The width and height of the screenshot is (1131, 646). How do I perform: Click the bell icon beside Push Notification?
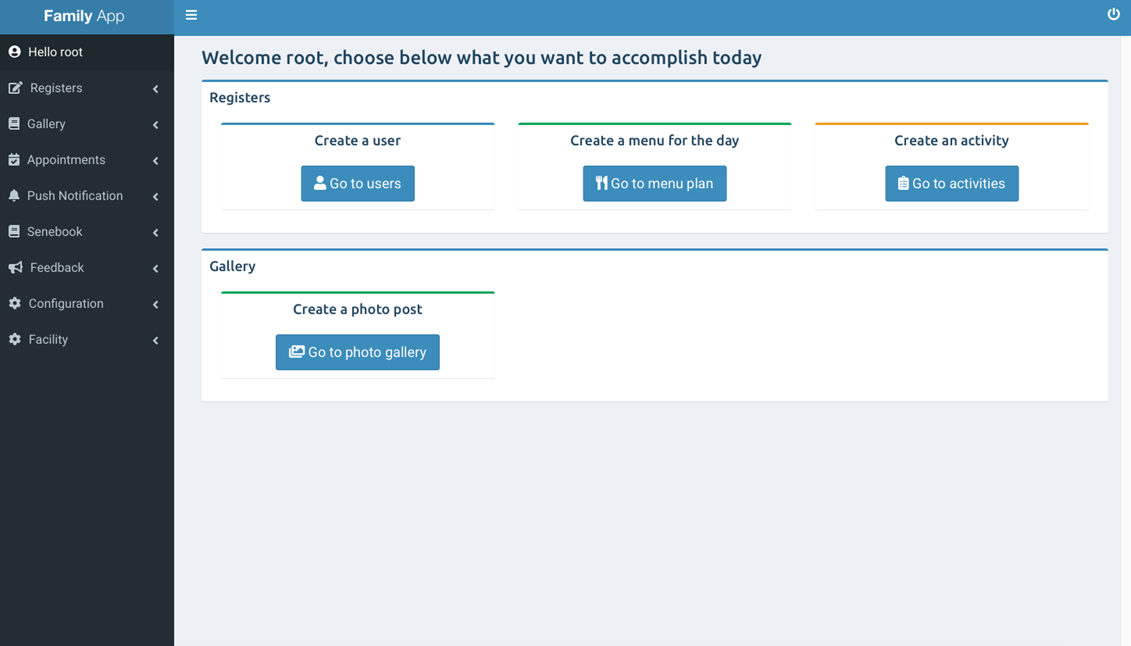14,196
